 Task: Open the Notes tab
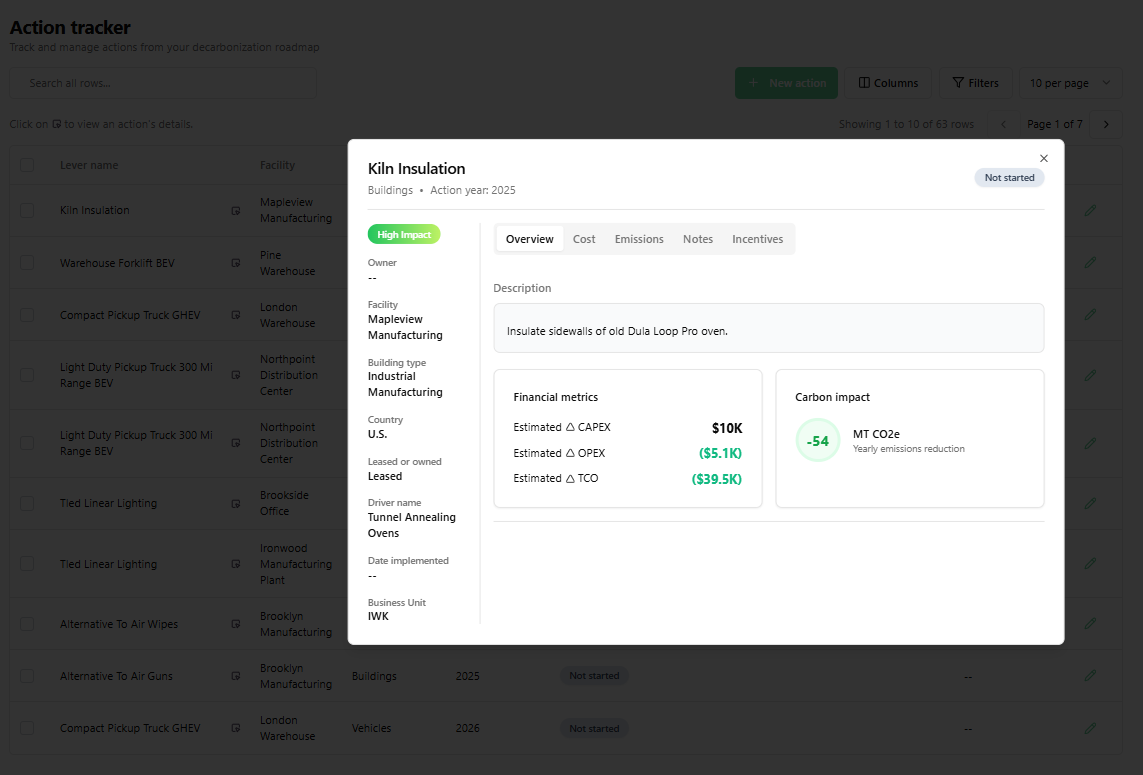click(x=698, y=239)
